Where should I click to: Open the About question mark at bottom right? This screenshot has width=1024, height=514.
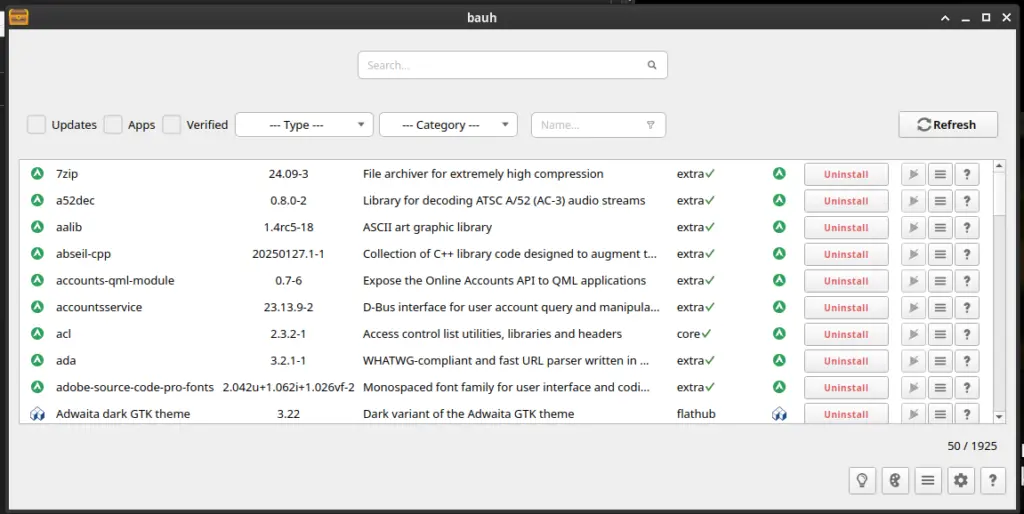(x=992, y=481)
